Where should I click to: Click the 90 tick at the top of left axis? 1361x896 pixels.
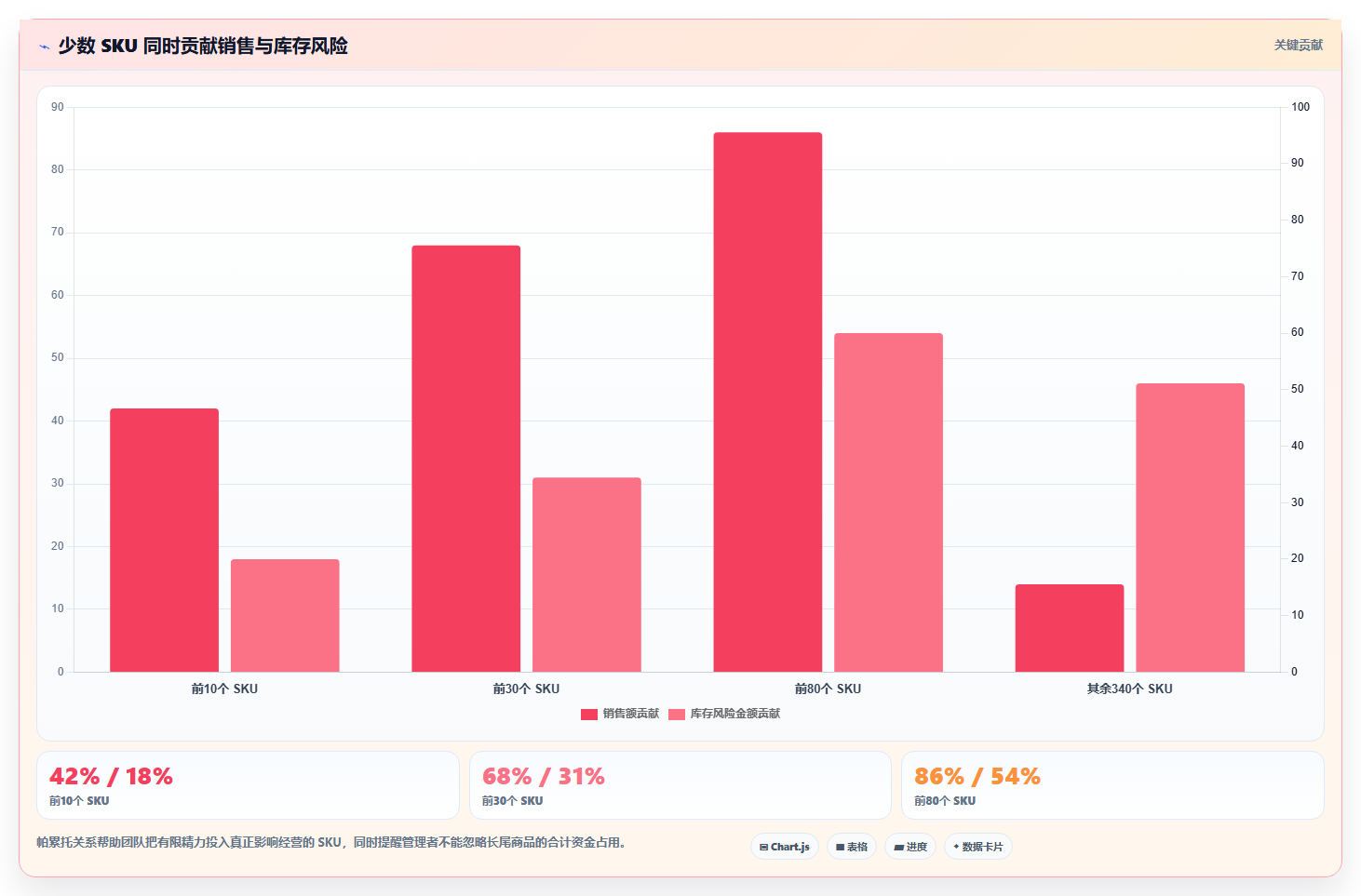[x=58, y=107]
